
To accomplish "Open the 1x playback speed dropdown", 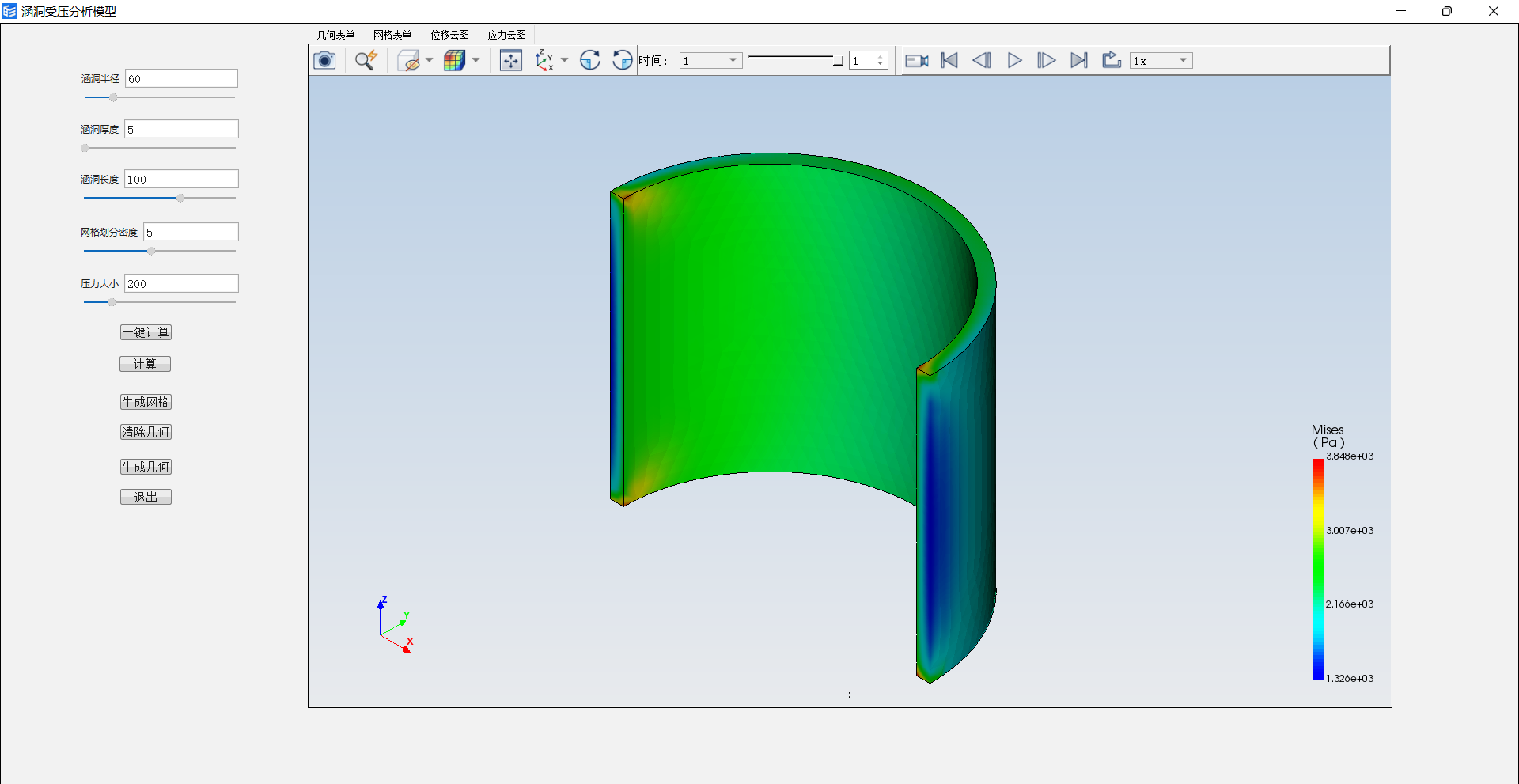I will coord(1161,61).
